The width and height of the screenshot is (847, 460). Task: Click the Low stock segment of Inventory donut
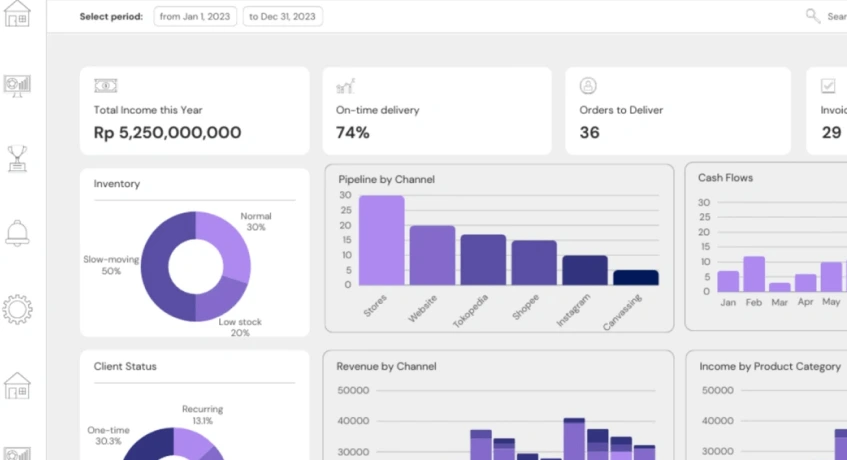click(221, 300)
